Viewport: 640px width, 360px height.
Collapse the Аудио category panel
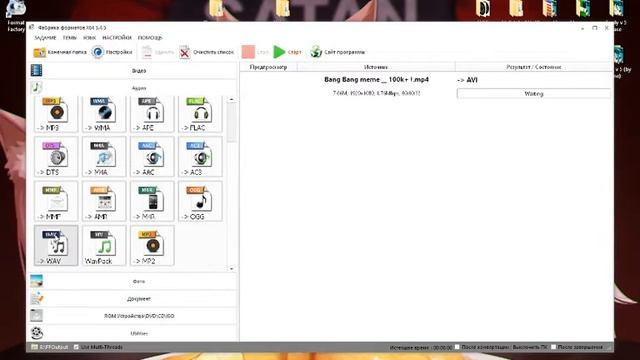pyautogui.click(x=133, y=88)
